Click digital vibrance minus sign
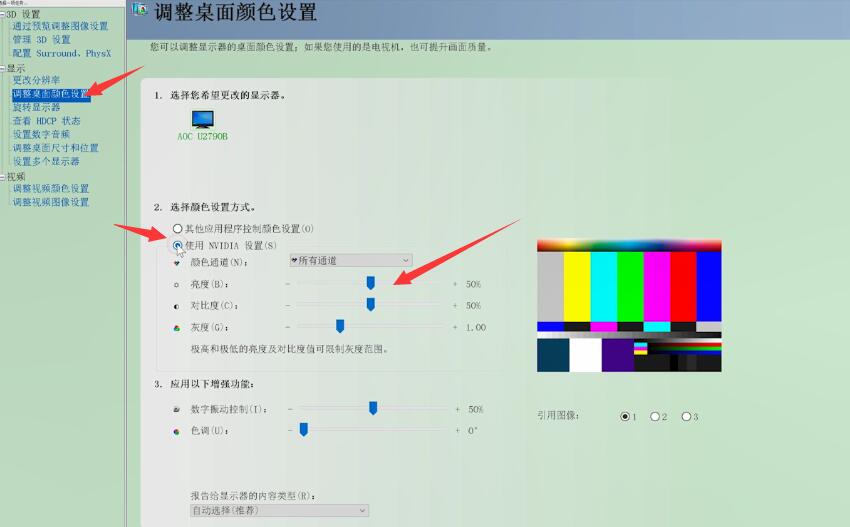Viewport: 850px width, 527px height. [x=291, y=409]
